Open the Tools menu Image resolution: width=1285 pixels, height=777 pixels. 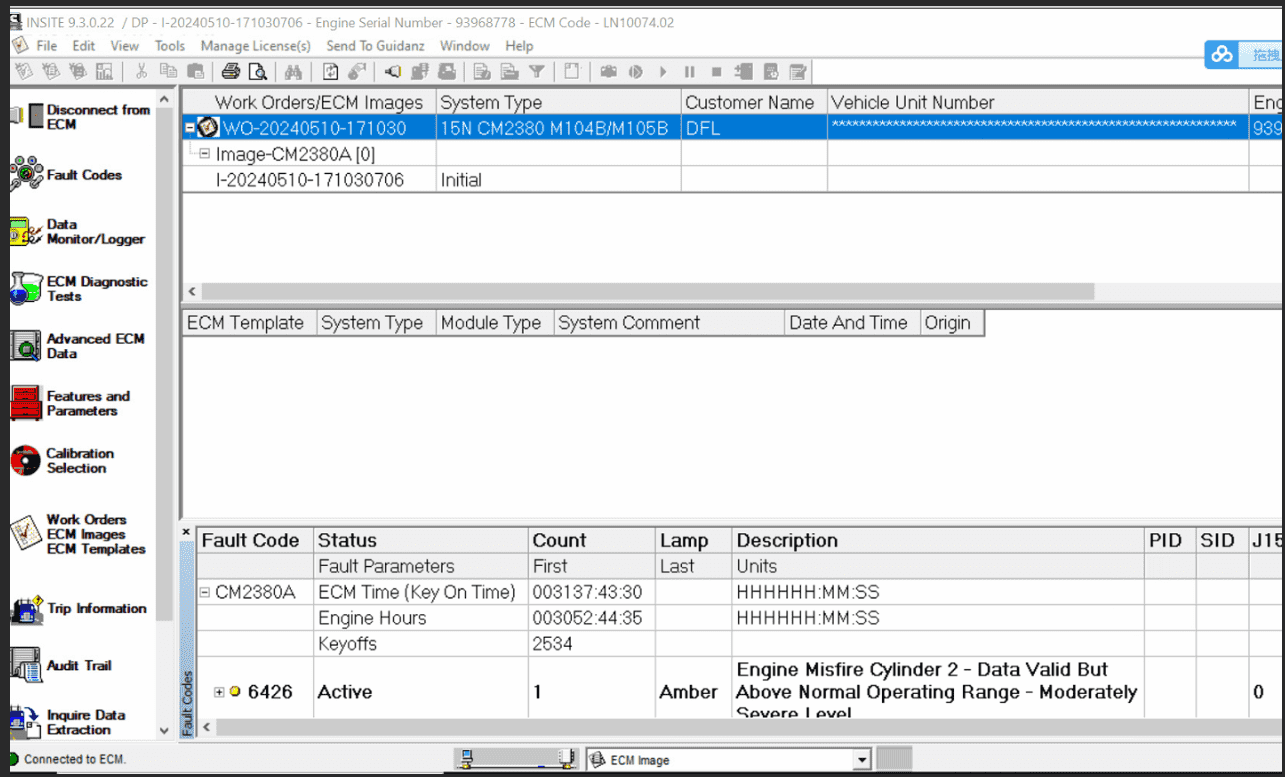pyautogui.click(x=169, y=46)
